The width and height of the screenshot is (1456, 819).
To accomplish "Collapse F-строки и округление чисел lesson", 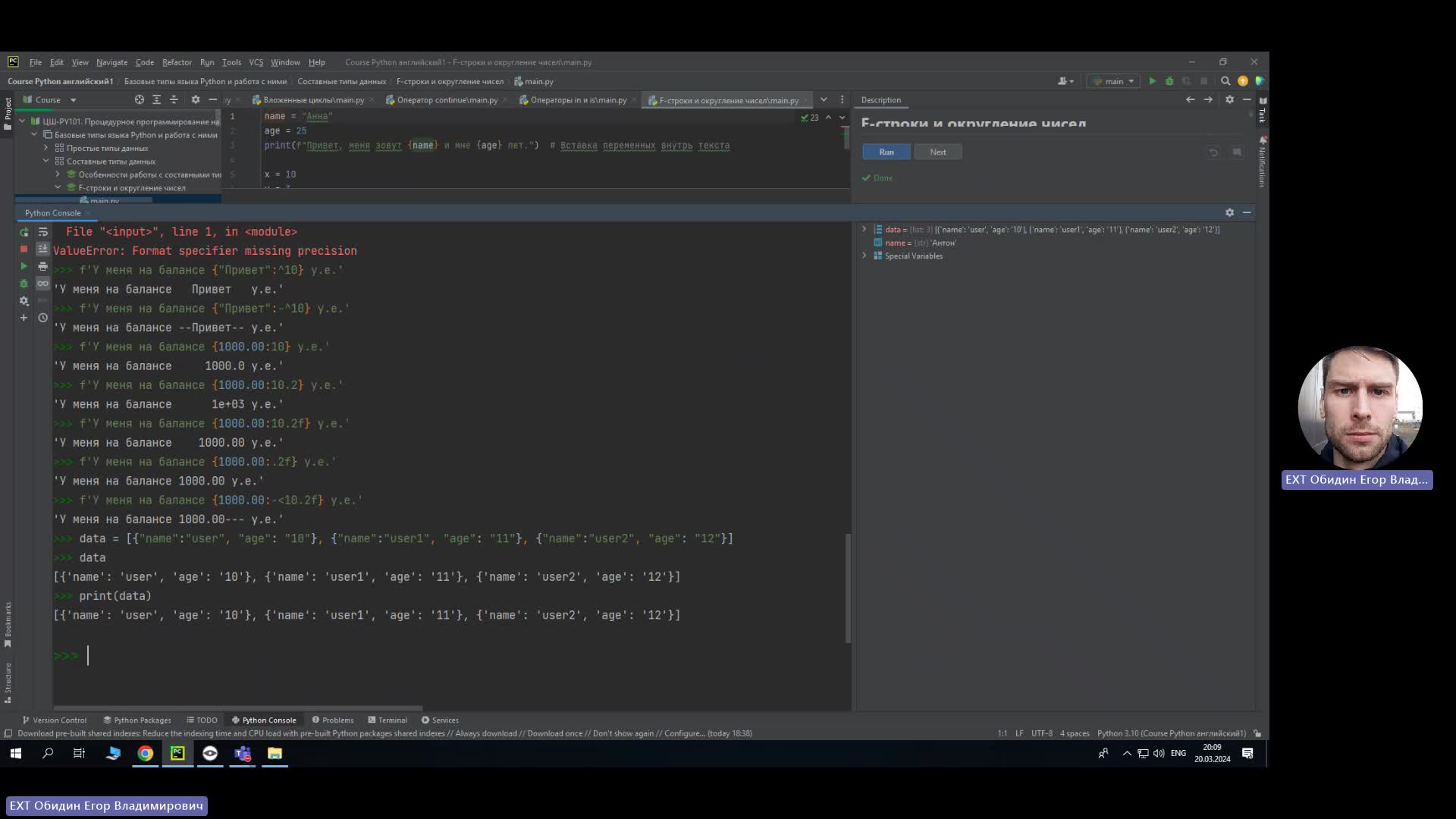I will (x=58, y=188).
